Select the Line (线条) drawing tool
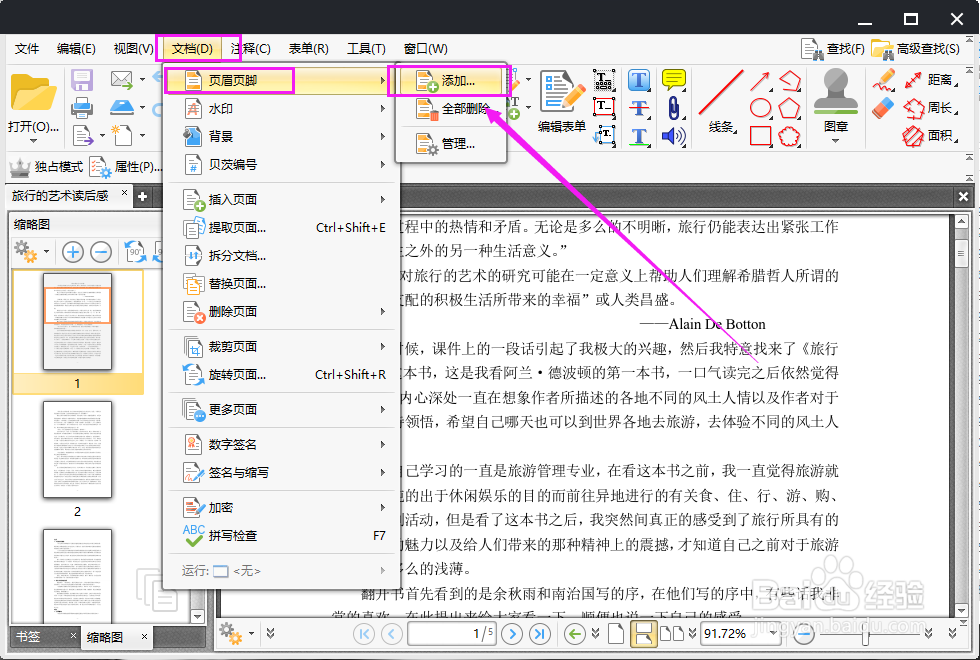The width and height of the screenshot is (980, 660). tap(721, 92)
